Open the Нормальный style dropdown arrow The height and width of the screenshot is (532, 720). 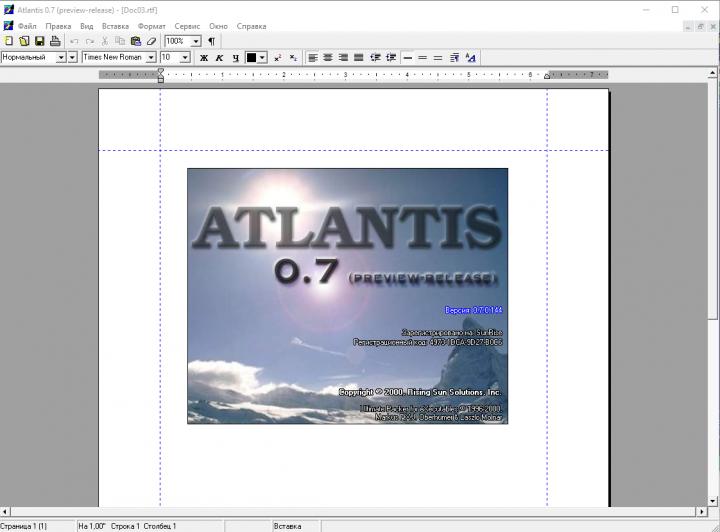pos(61,57)
